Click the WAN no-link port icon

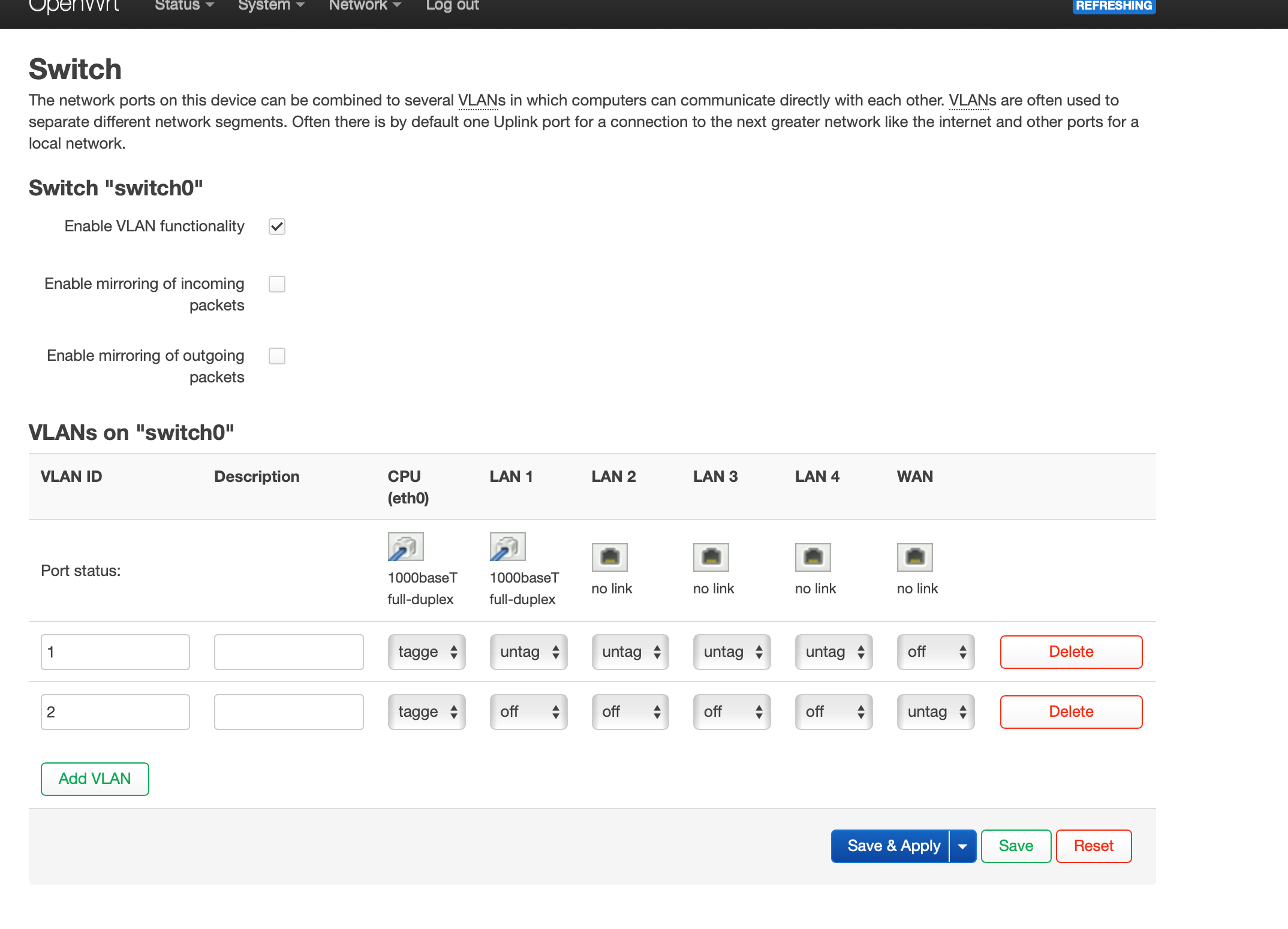tap(914, 557)
